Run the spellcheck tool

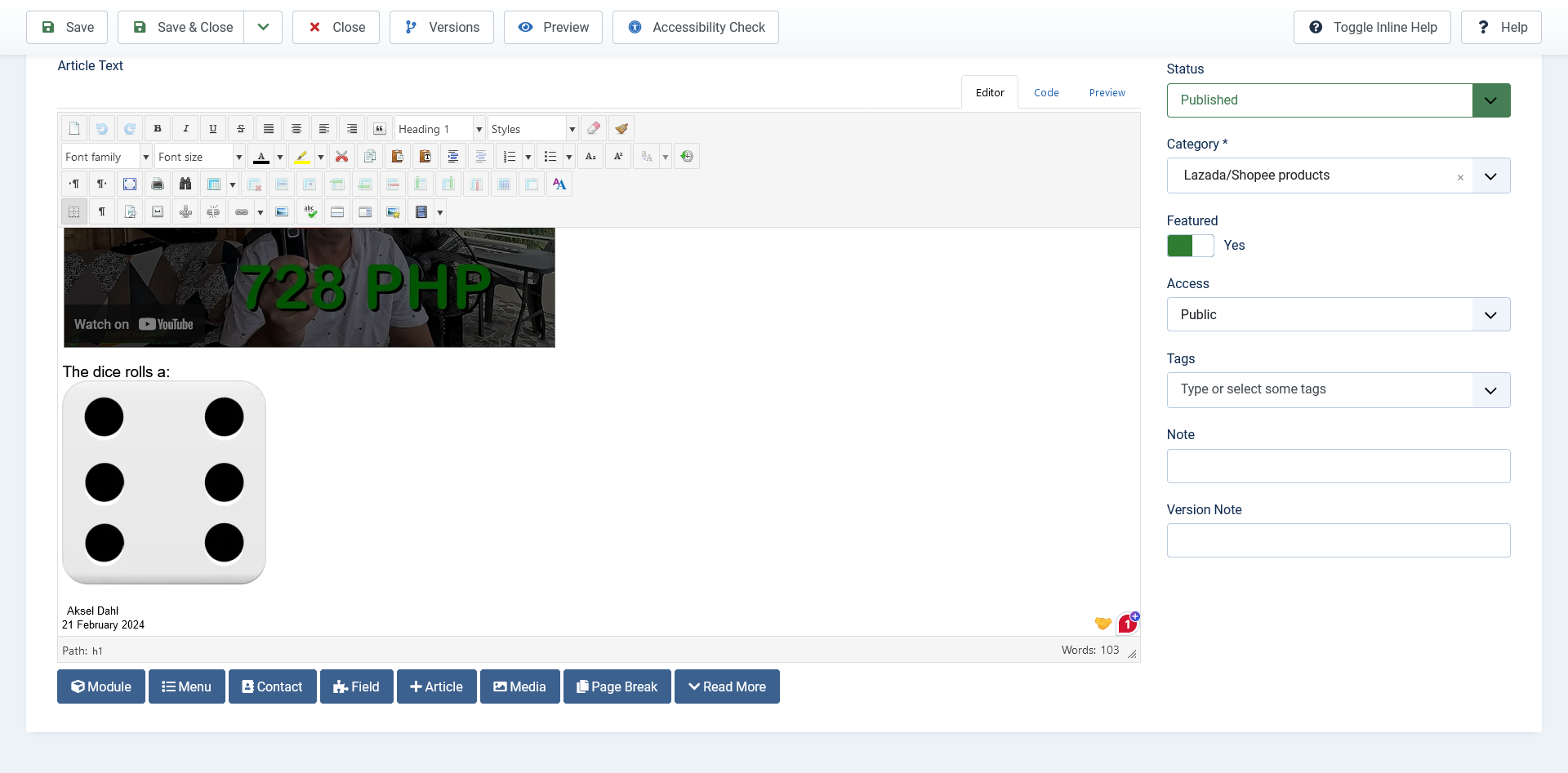[310, 211]
